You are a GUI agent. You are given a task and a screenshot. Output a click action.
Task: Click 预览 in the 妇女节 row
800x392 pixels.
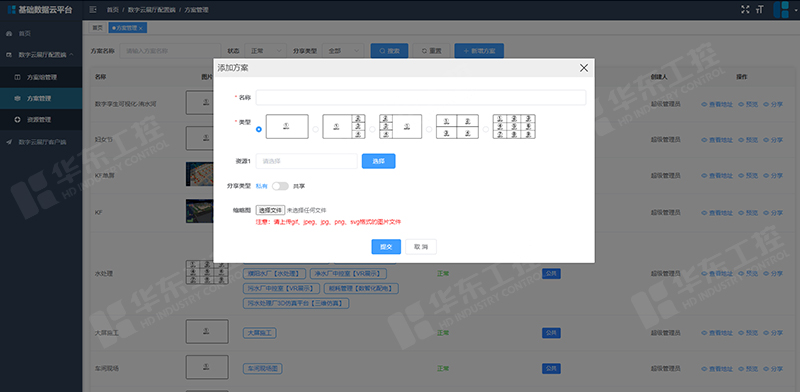tap(748, 140)
